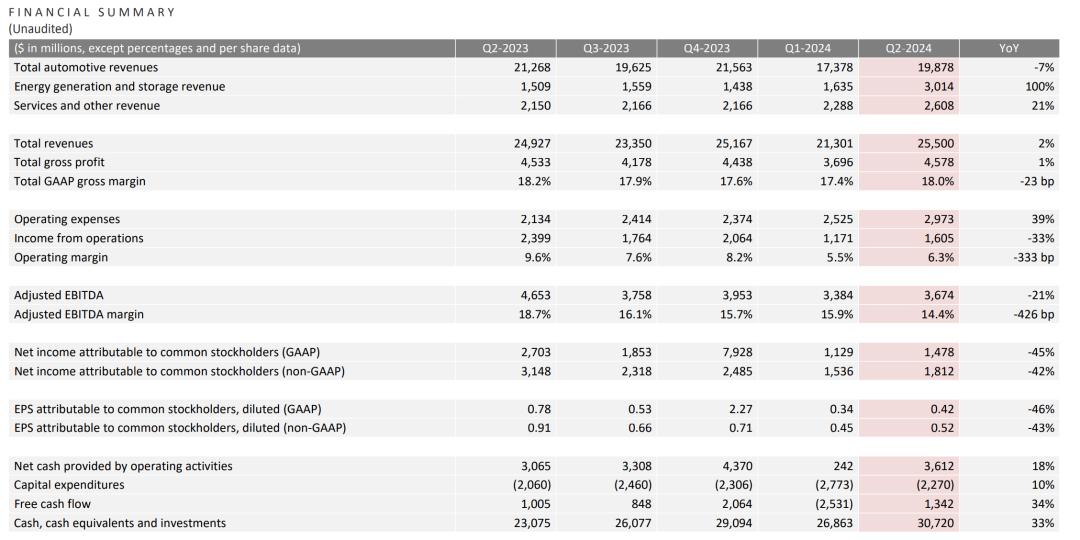Click the Q2-2023 column header

(x=506, y=48)
